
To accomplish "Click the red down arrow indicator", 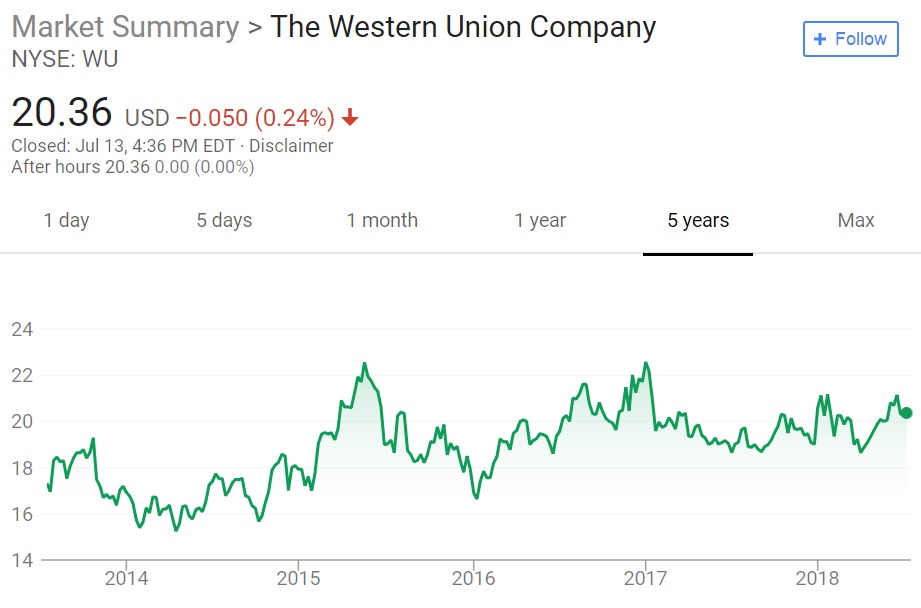I will (350, 118).
